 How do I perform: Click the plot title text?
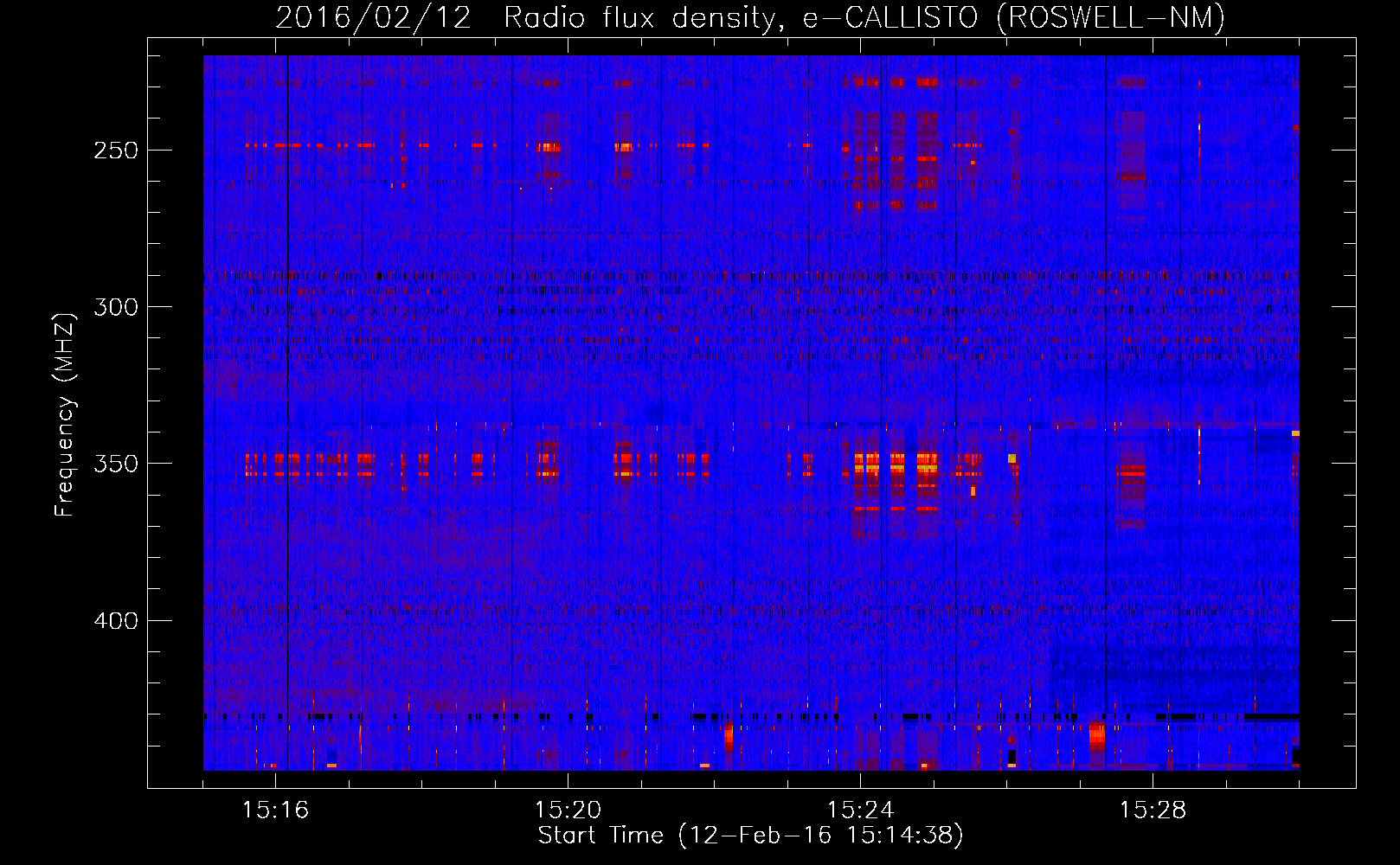[x=750, y=18]
